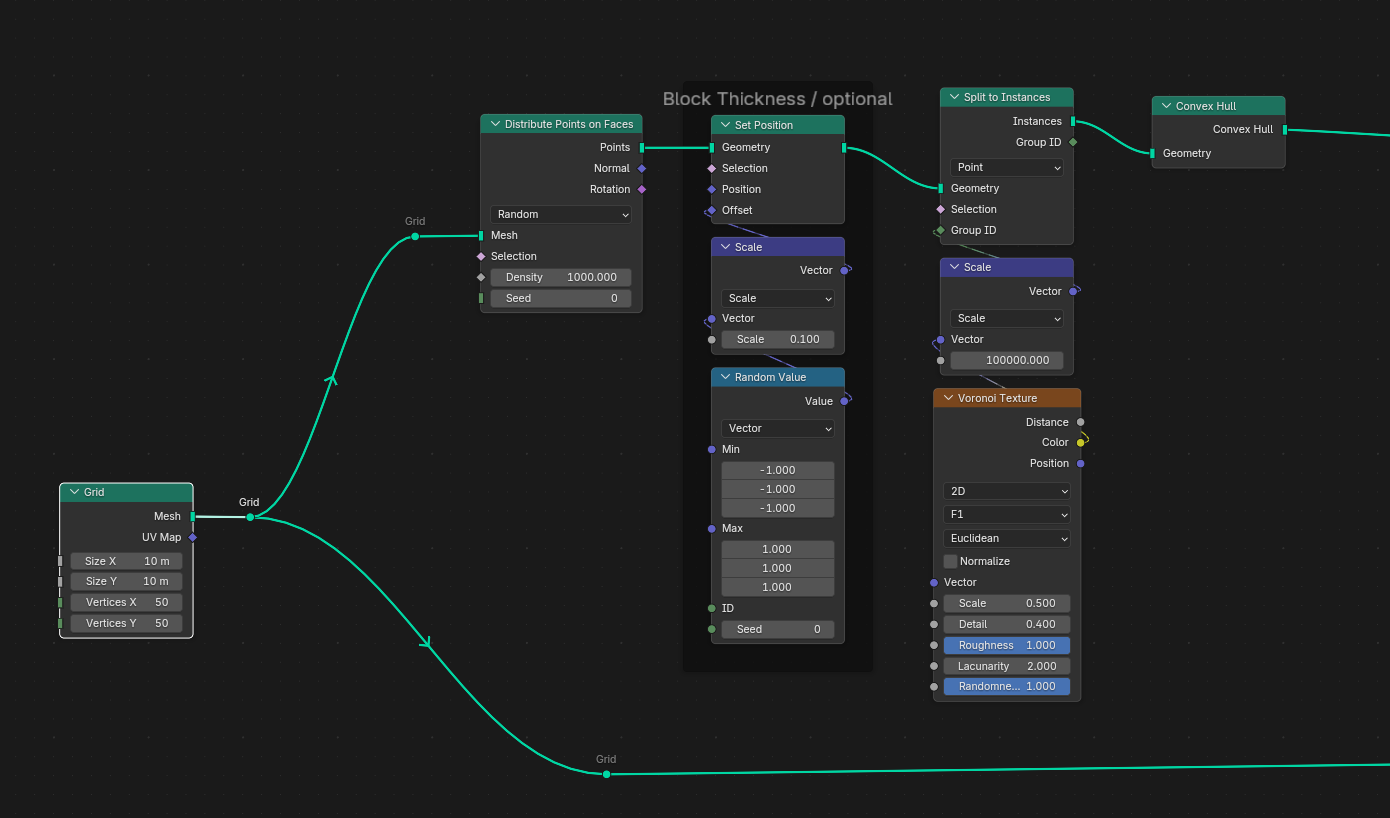Enable the Normalize checkbox in Voronoi Texture
Screen dimensions: 1390x818
(x=951, y=561)
